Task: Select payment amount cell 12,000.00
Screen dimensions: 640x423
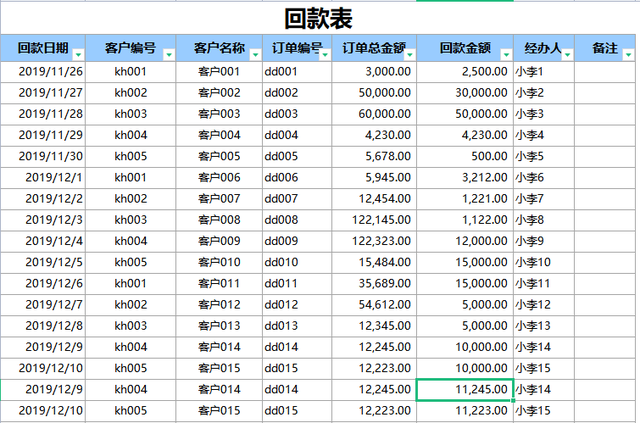Action: [465, 241]
